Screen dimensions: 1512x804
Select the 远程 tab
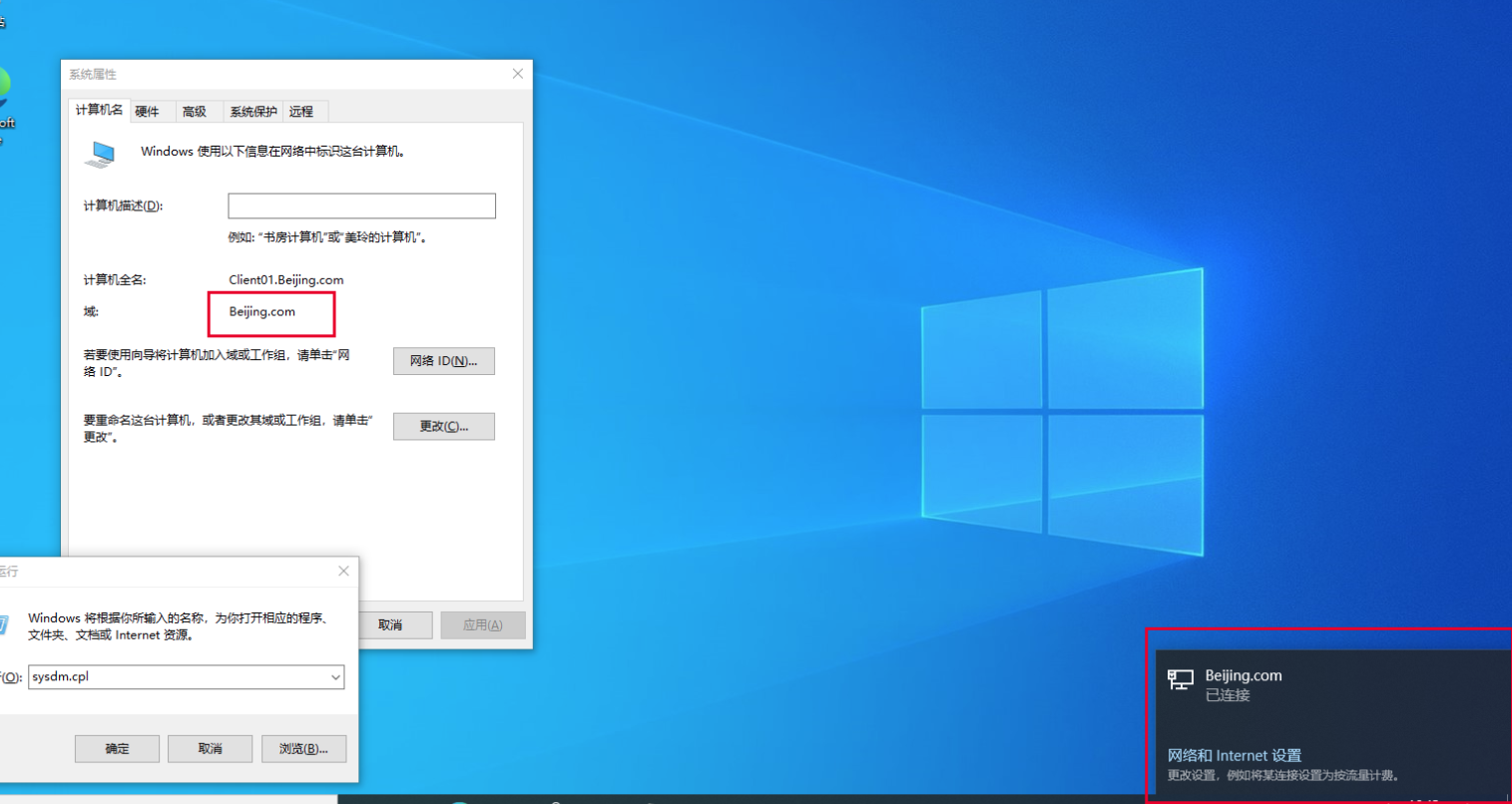coord(301,112)
